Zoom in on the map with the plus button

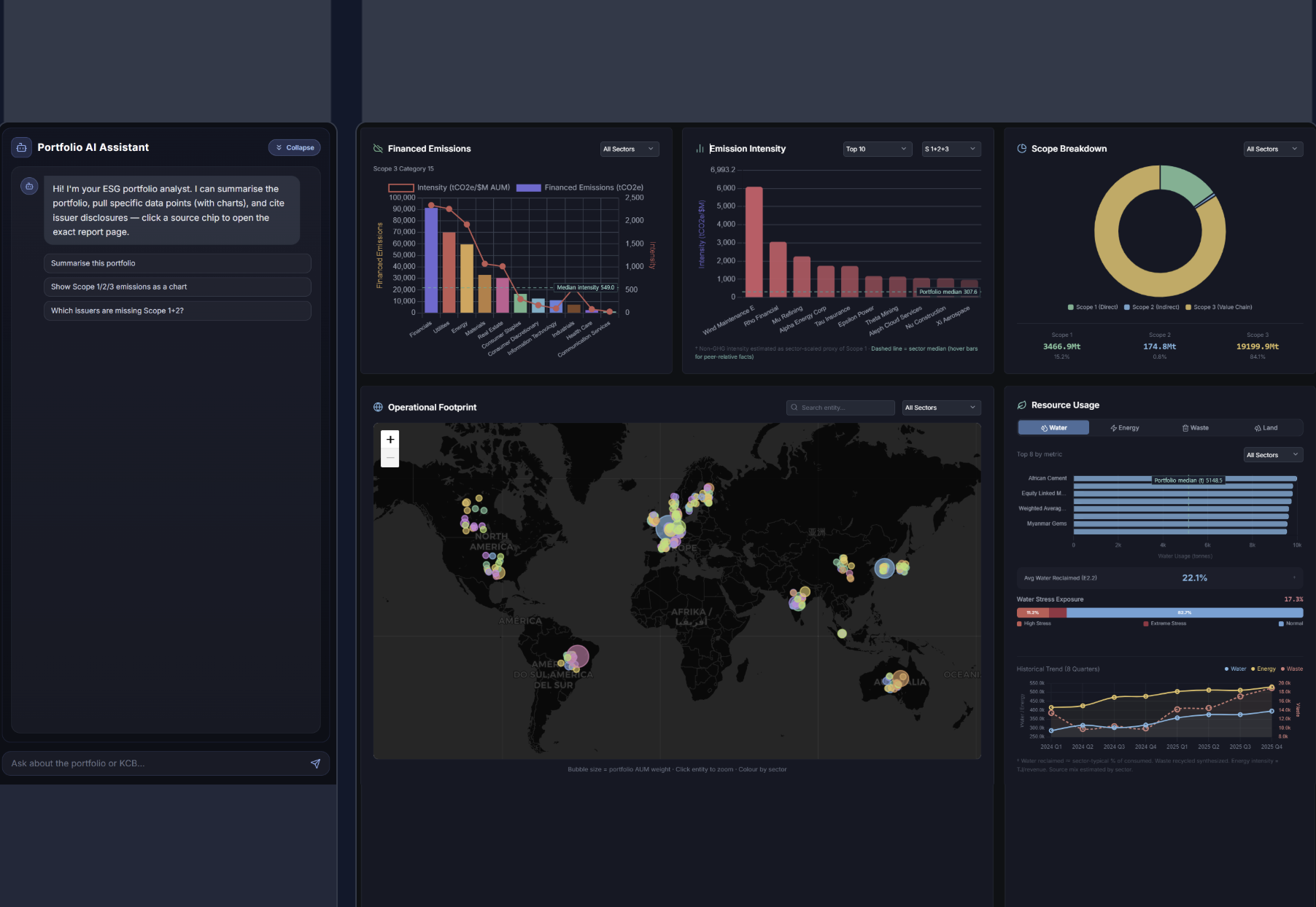coord(390,440)
